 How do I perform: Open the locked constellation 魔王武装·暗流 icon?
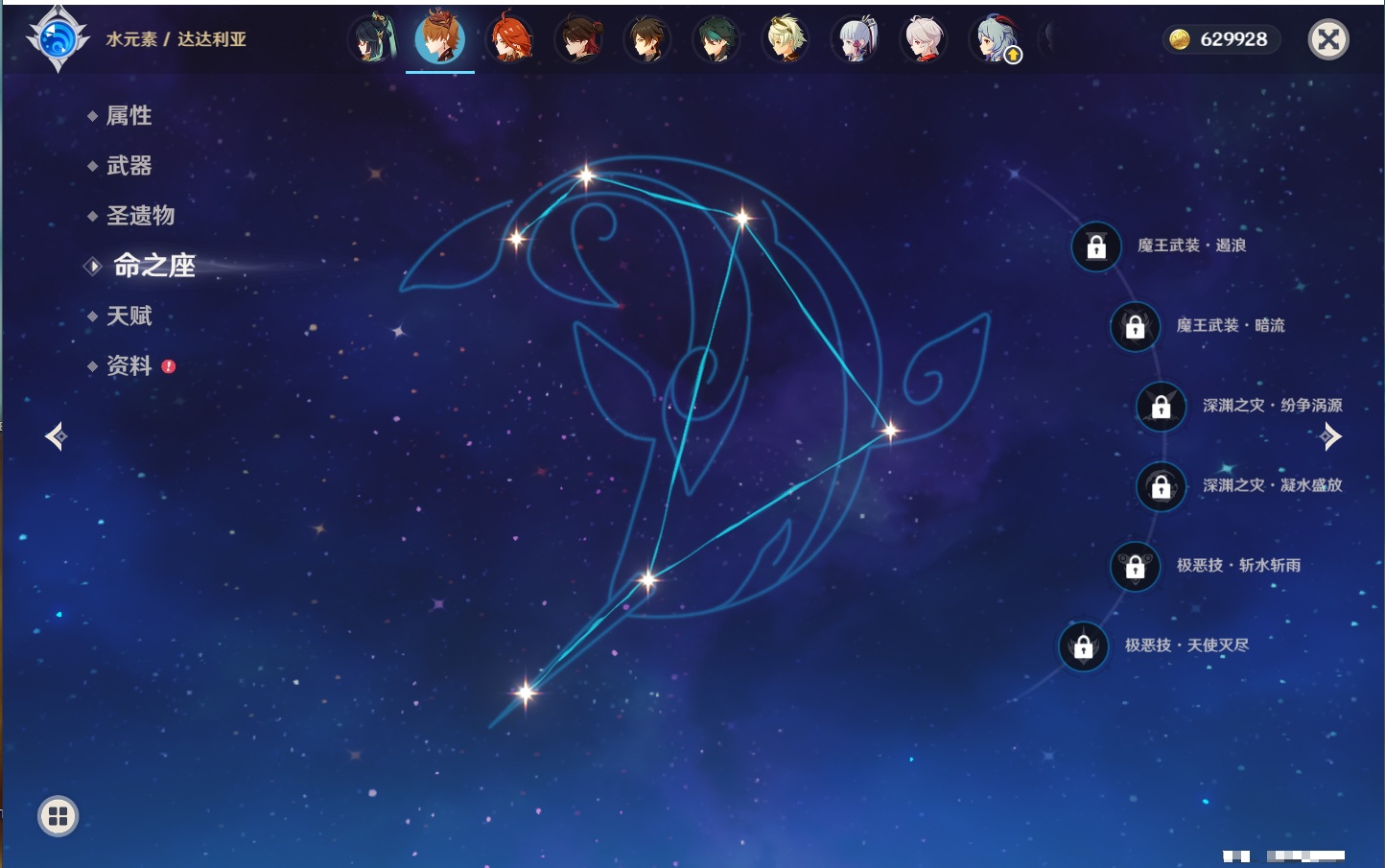[1135, 326]
